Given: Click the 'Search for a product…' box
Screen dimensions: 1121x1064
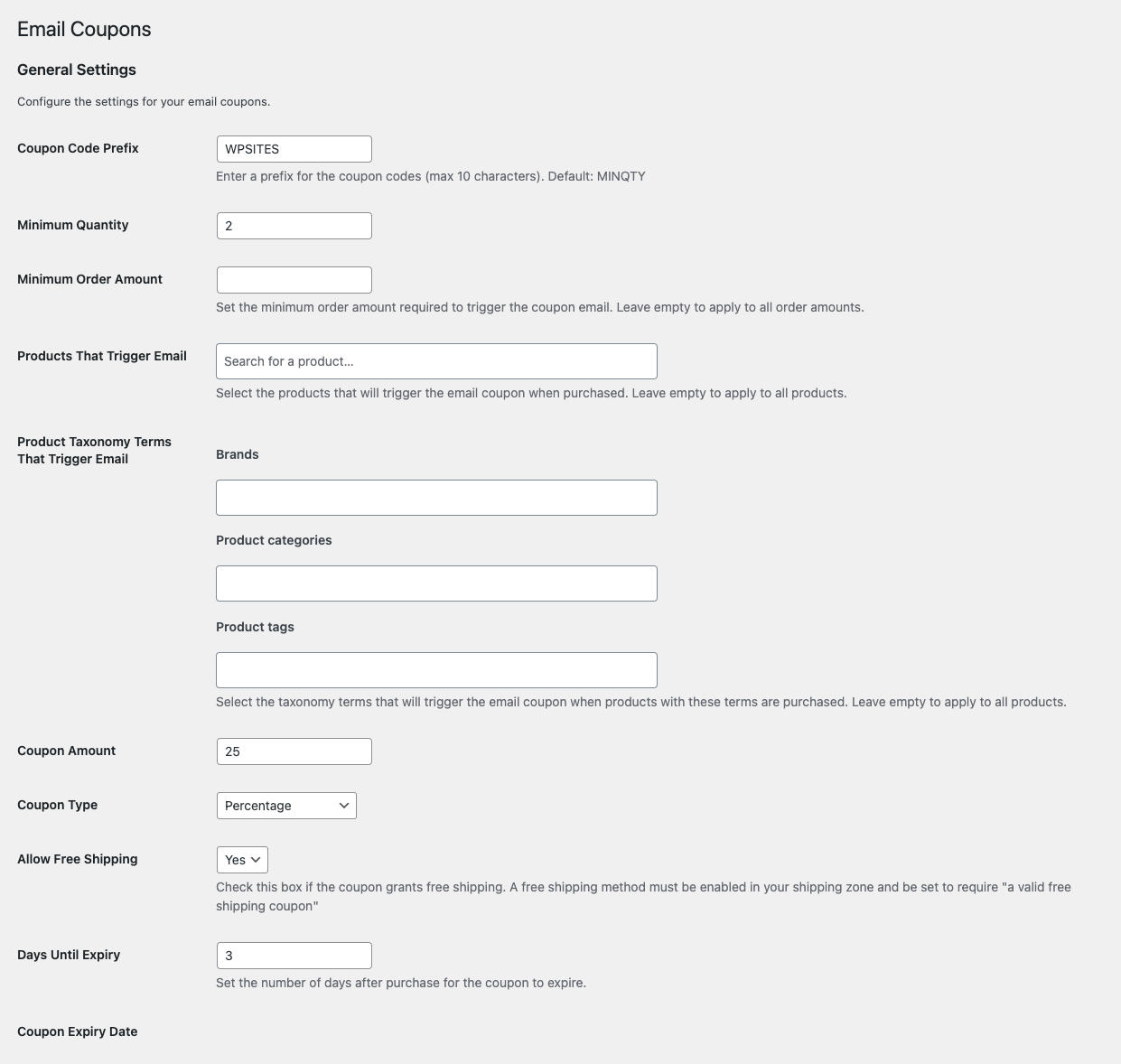Looking at the screenshot, I should point(436,361).
